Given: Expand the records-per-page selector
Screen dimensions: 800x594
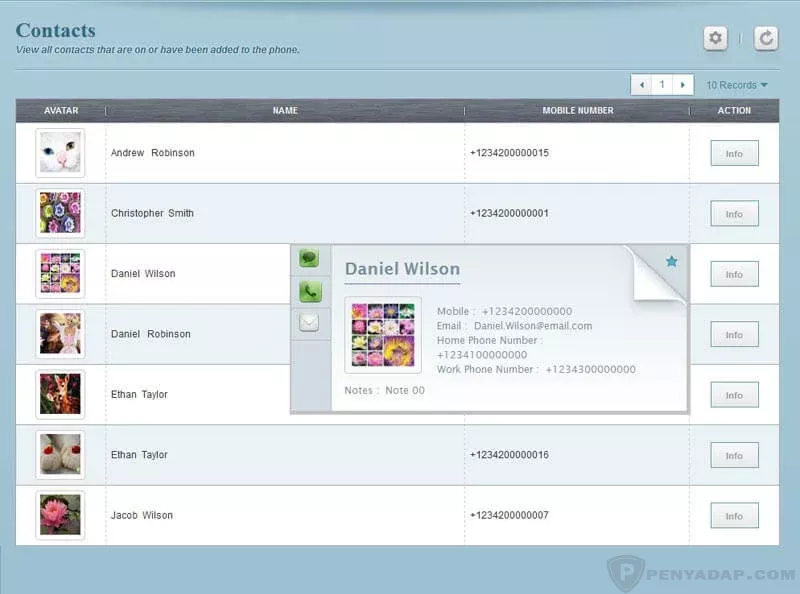Looking at the screenshot, I should 737,85.
